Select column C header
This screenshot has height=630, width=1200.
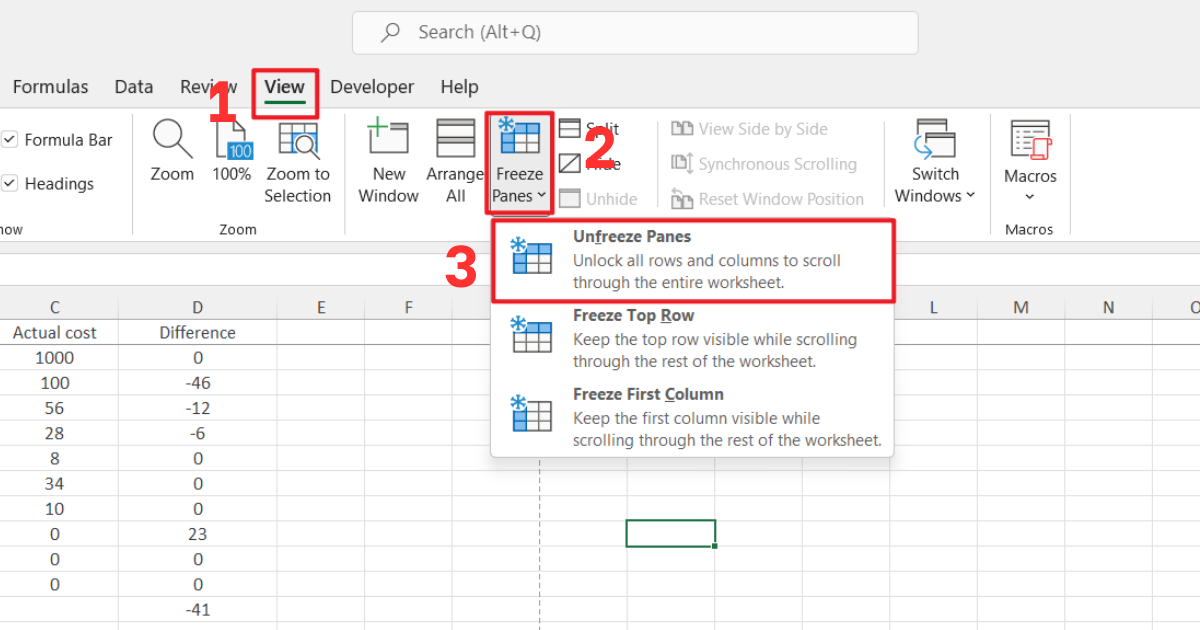[x=55, y=308]
